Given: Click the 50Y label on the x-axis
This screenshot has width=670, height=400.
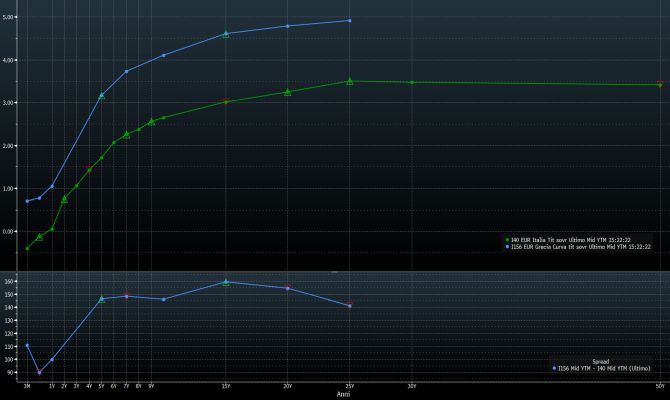Looking at the screenshot, I should point(659,385).
